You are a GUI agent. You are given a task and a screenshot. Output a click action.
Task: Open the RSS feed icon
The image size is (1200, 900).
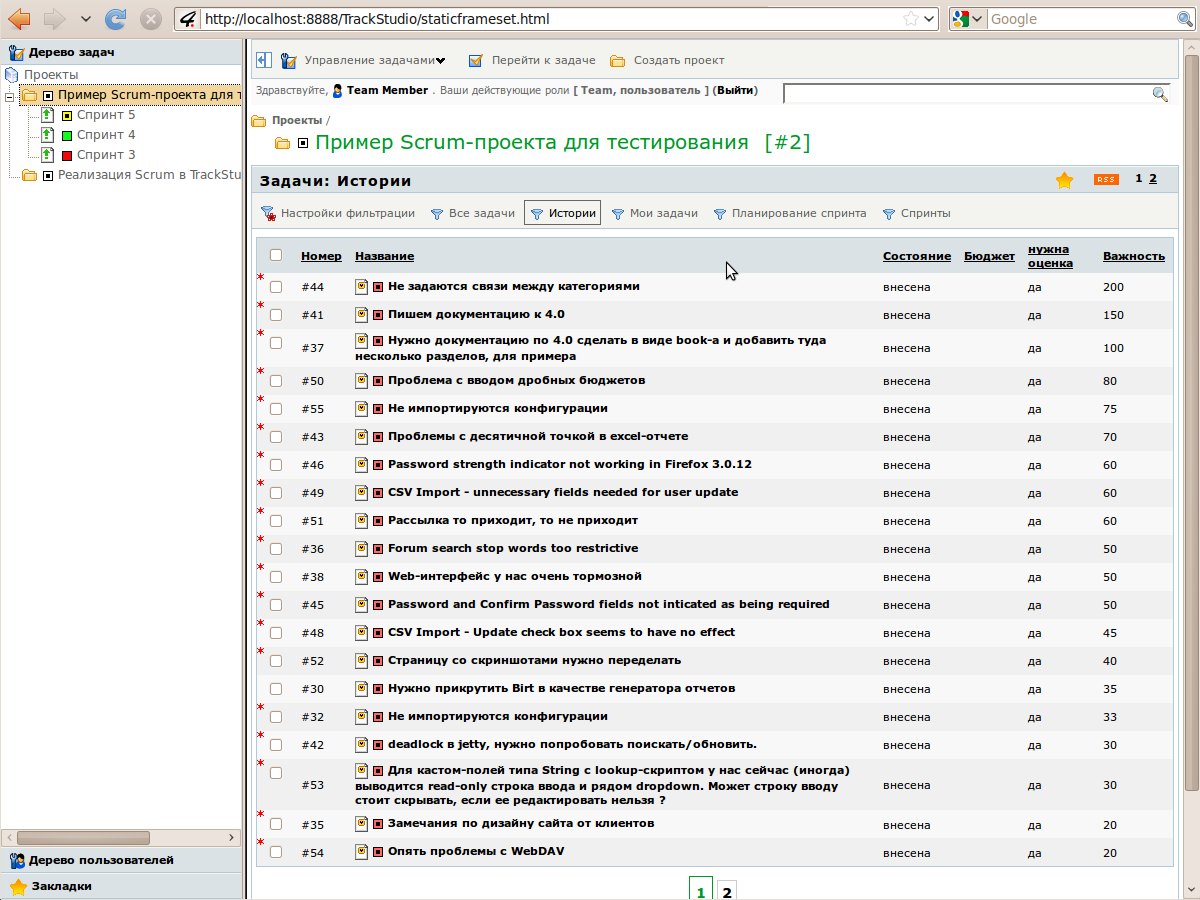point(1105,180)
